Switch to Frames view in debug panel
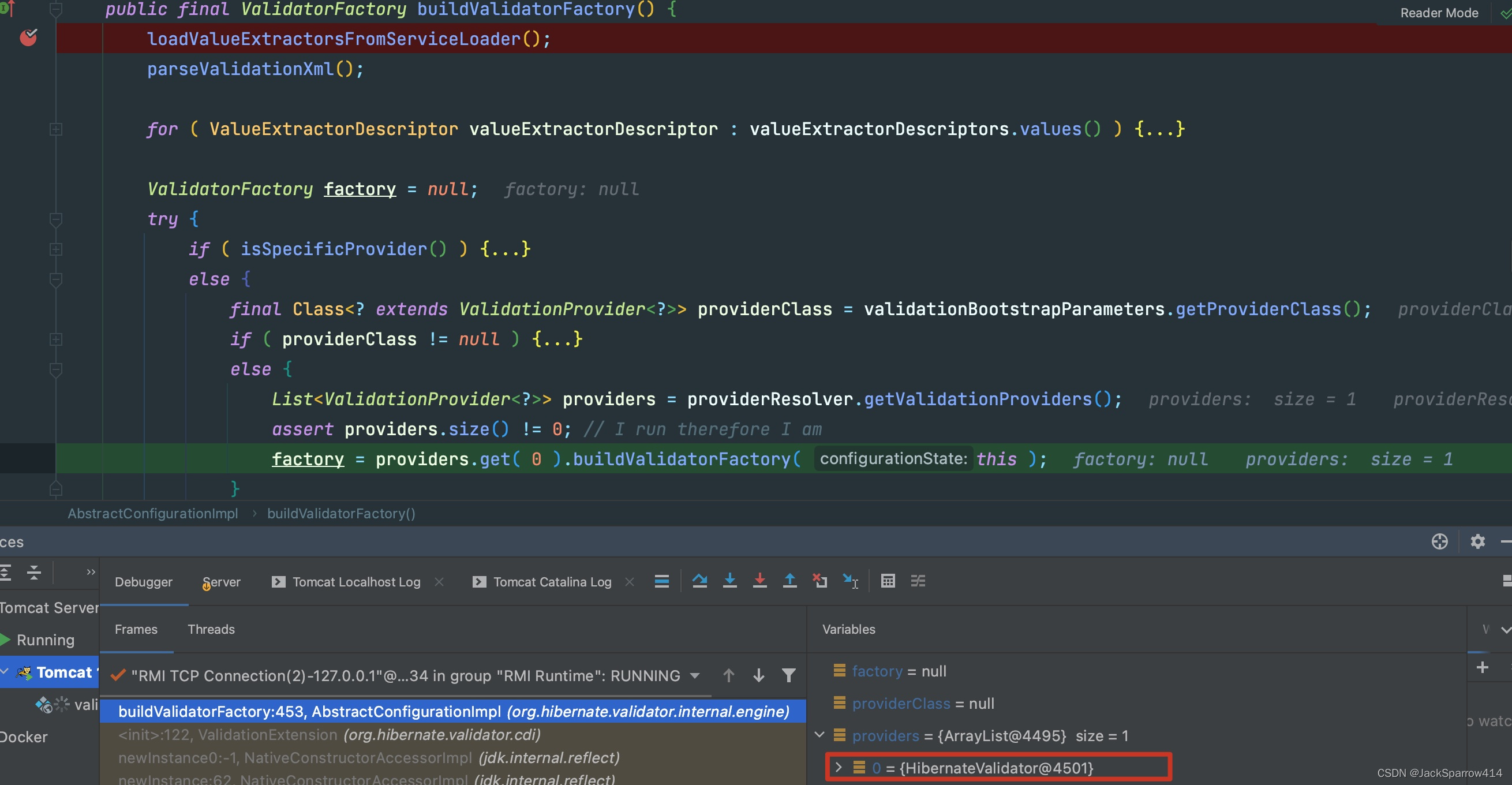Image resolution: width=1512 pixels, height=785 pixels. (136, 628)
